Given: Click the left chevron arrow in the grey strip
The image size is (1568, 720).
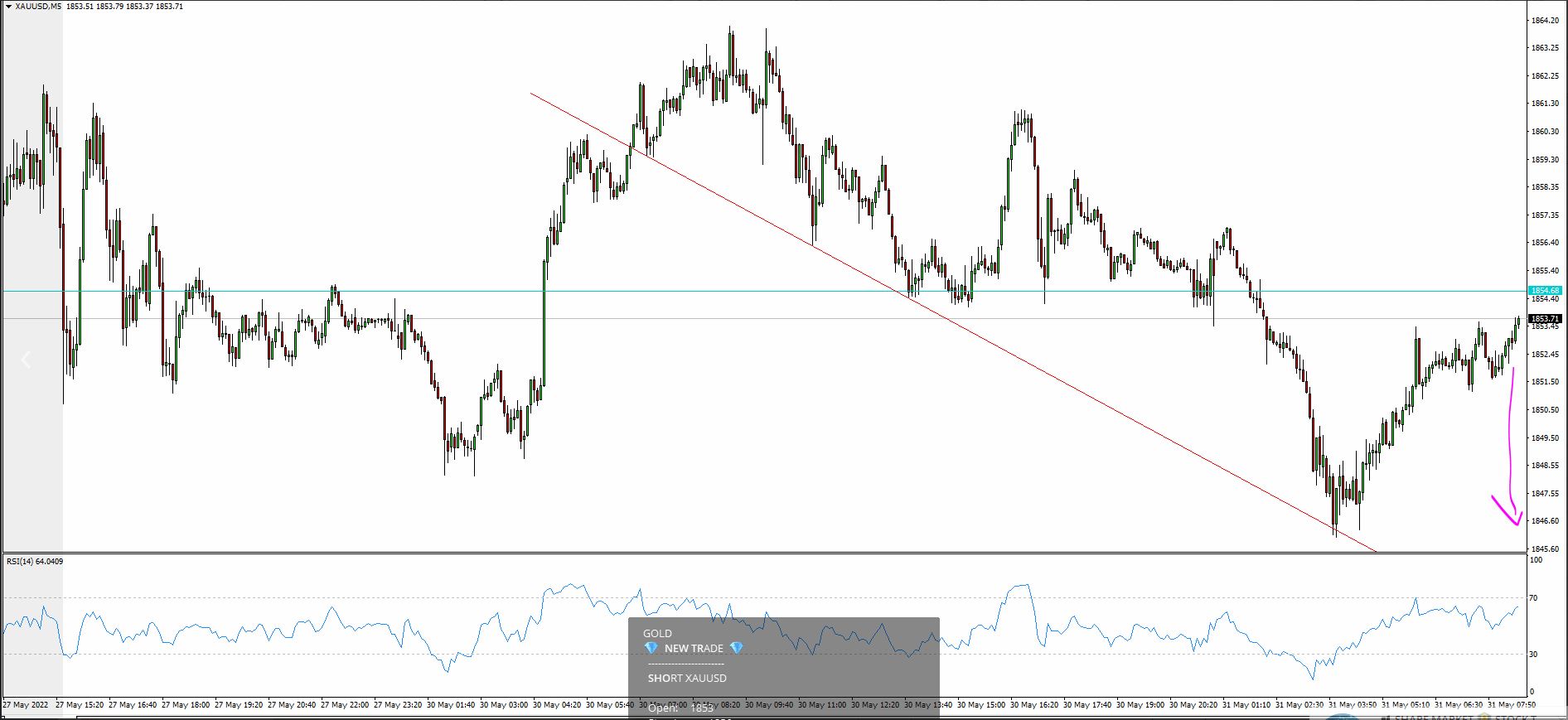Looking at the screenshot, I should 26,360.
